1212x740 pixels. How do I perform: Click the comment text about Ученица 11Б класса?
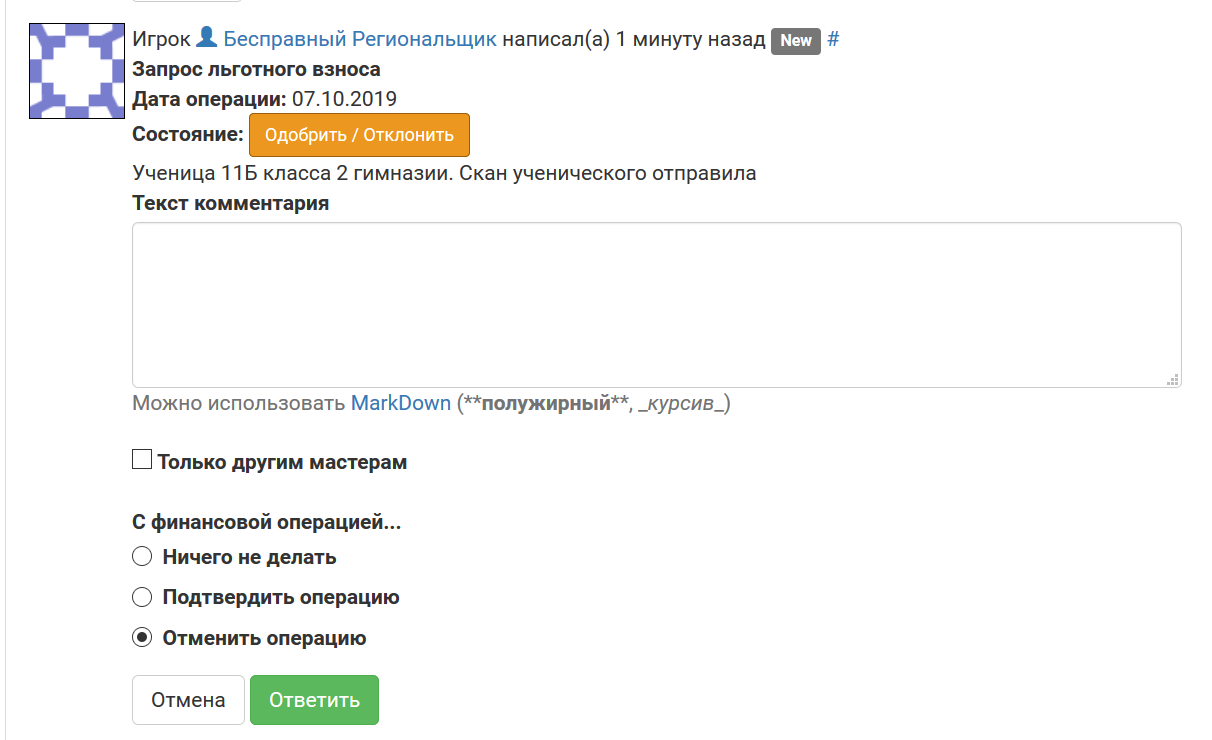pyautogui.click(x=444, y=173)
